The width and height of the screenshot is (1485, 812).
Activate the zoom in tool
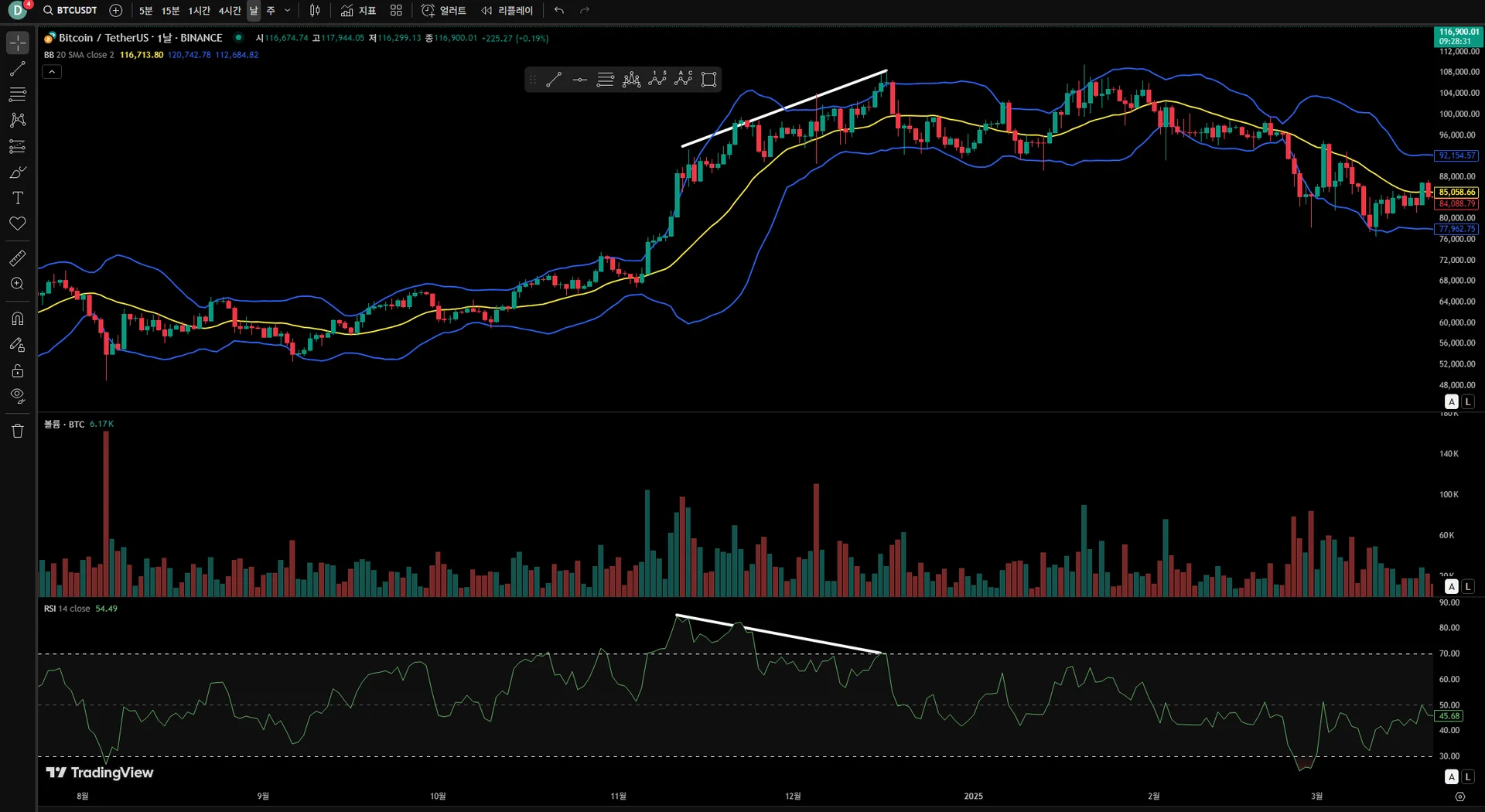point(18,284)
